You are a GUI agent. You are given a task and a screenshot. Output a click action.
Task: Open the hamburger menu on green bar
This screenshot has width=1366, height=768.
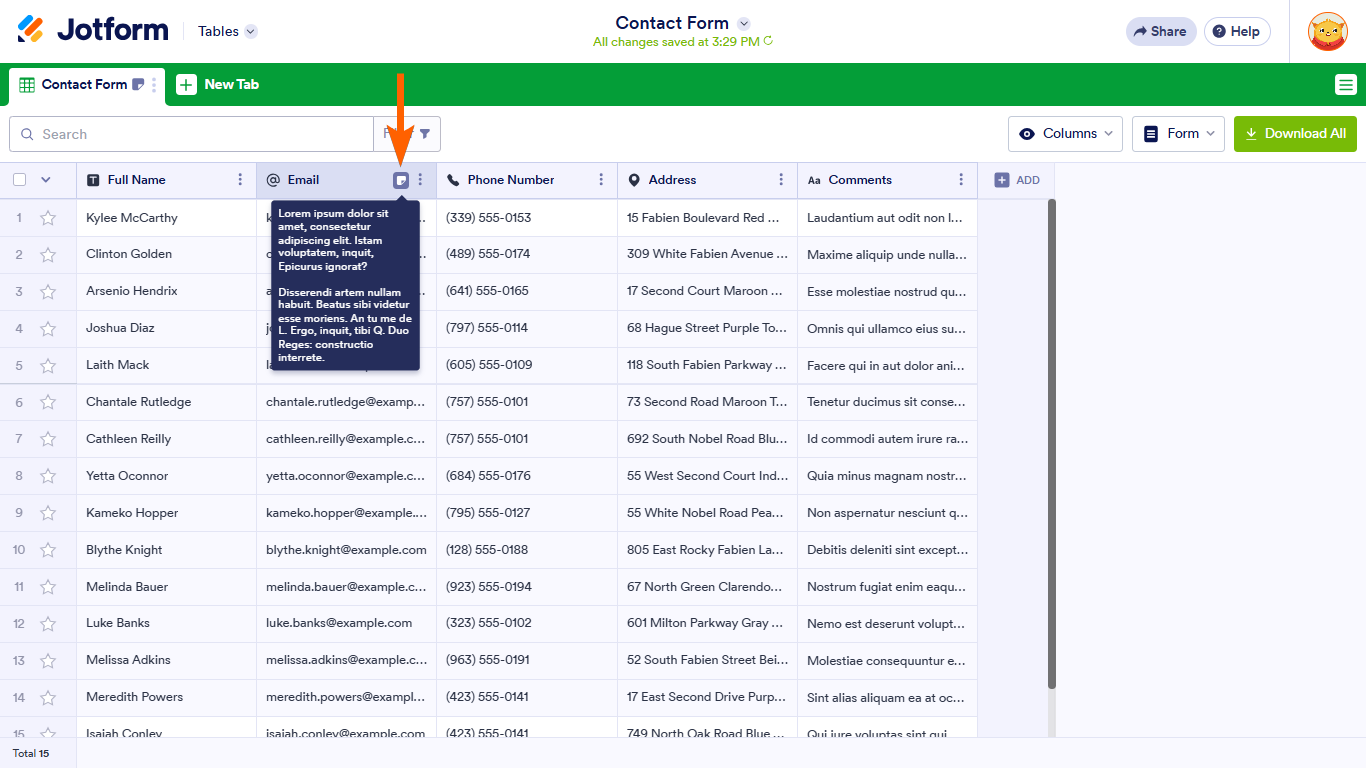pyautogui.click(x=1346, y=85)
